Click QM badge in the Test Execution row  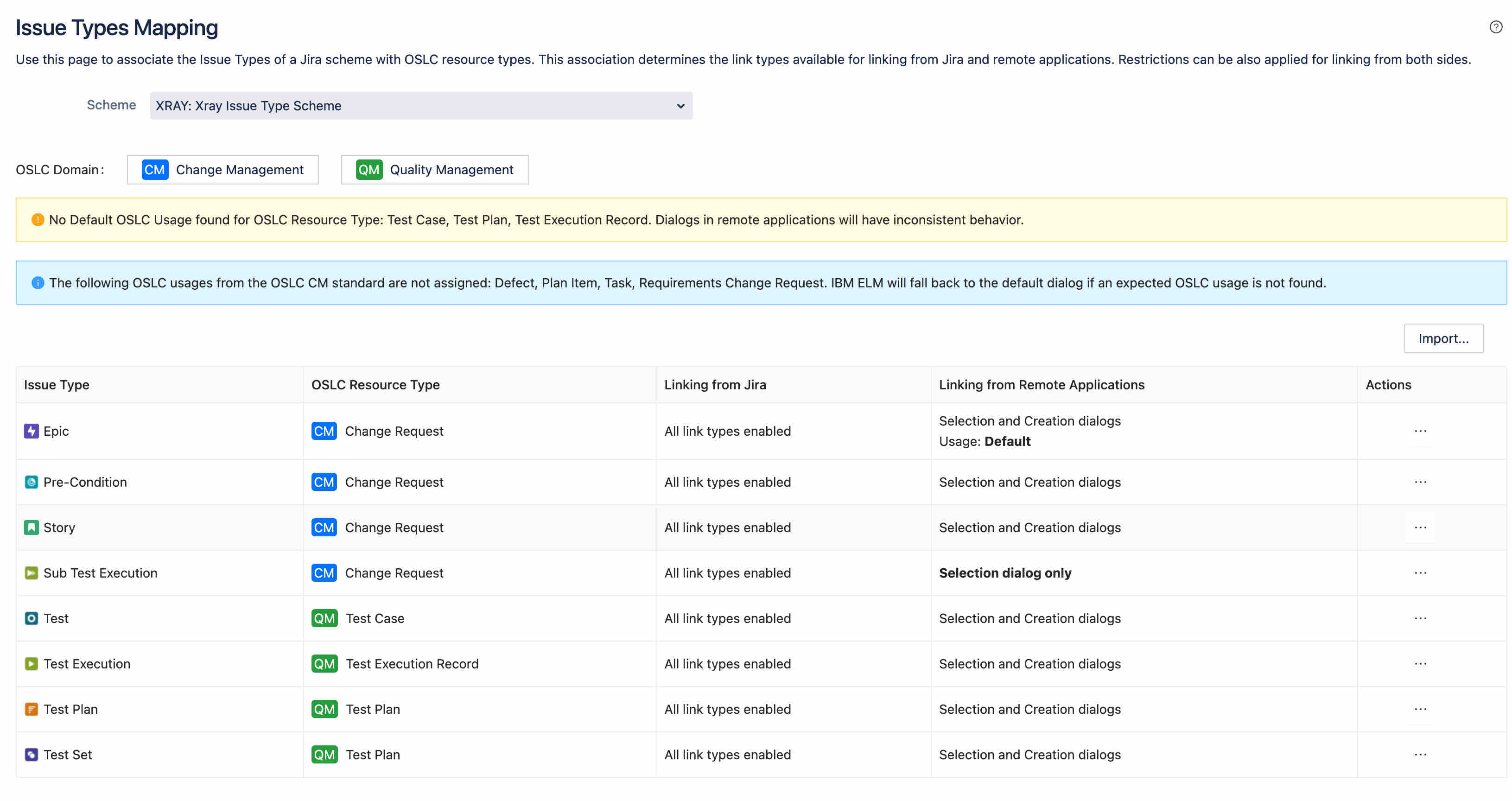[x=324, y=664]
